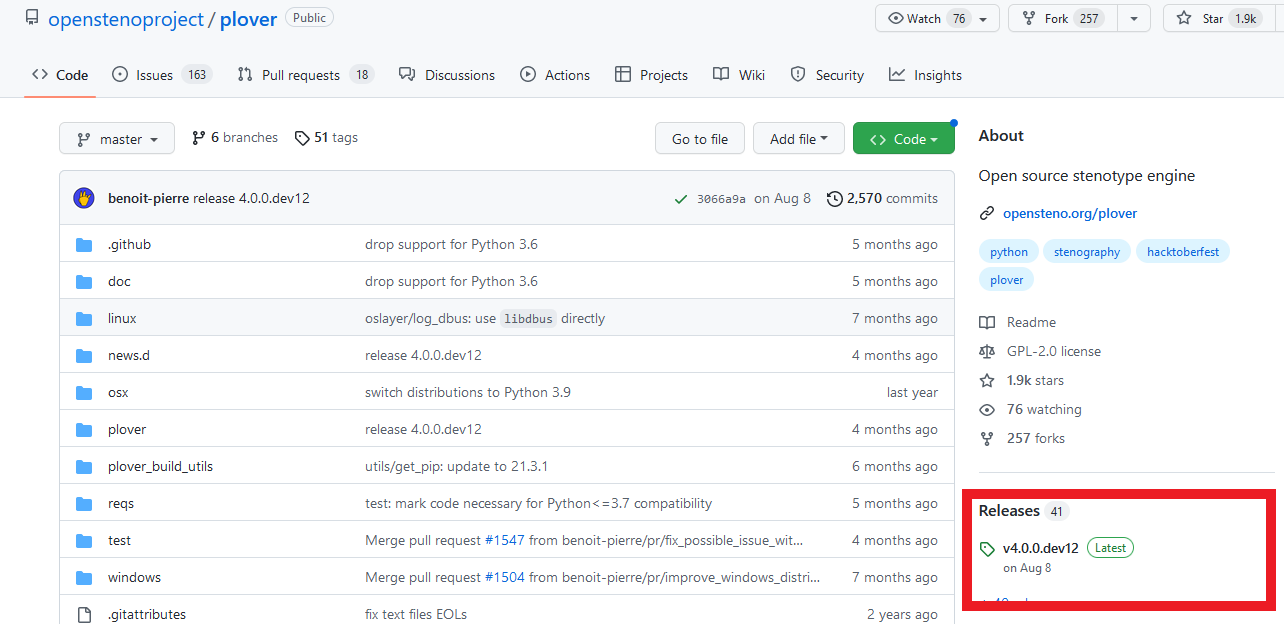The height and width of the screenshot is (624, 1284).
Task: Open the Wiki tab
Action: point(739,75)
